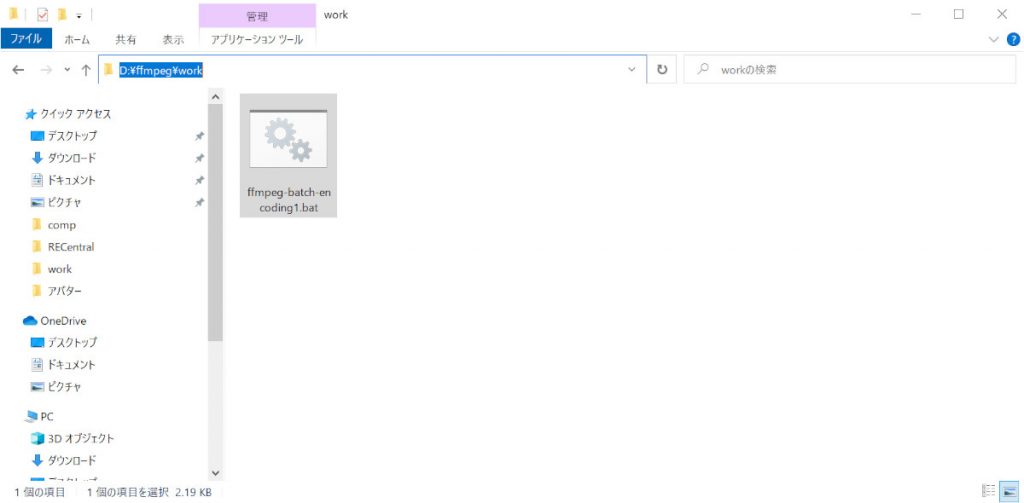The image size is (1024, 503).
Task: Open the Help question mark icon
Action: (1012, 40)
